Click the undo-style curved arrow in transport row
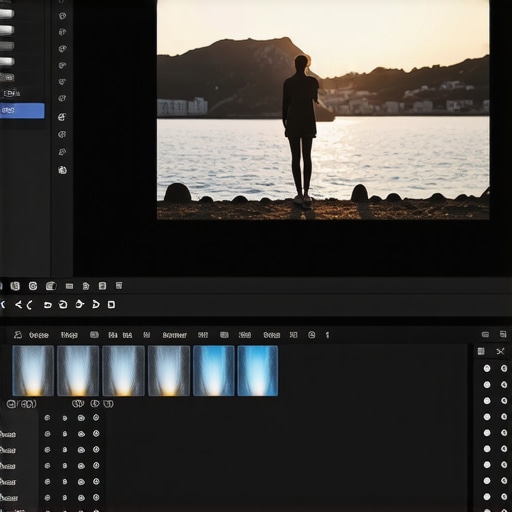The width and height of the screenshot is (512, 512). (x=48, y=305)
